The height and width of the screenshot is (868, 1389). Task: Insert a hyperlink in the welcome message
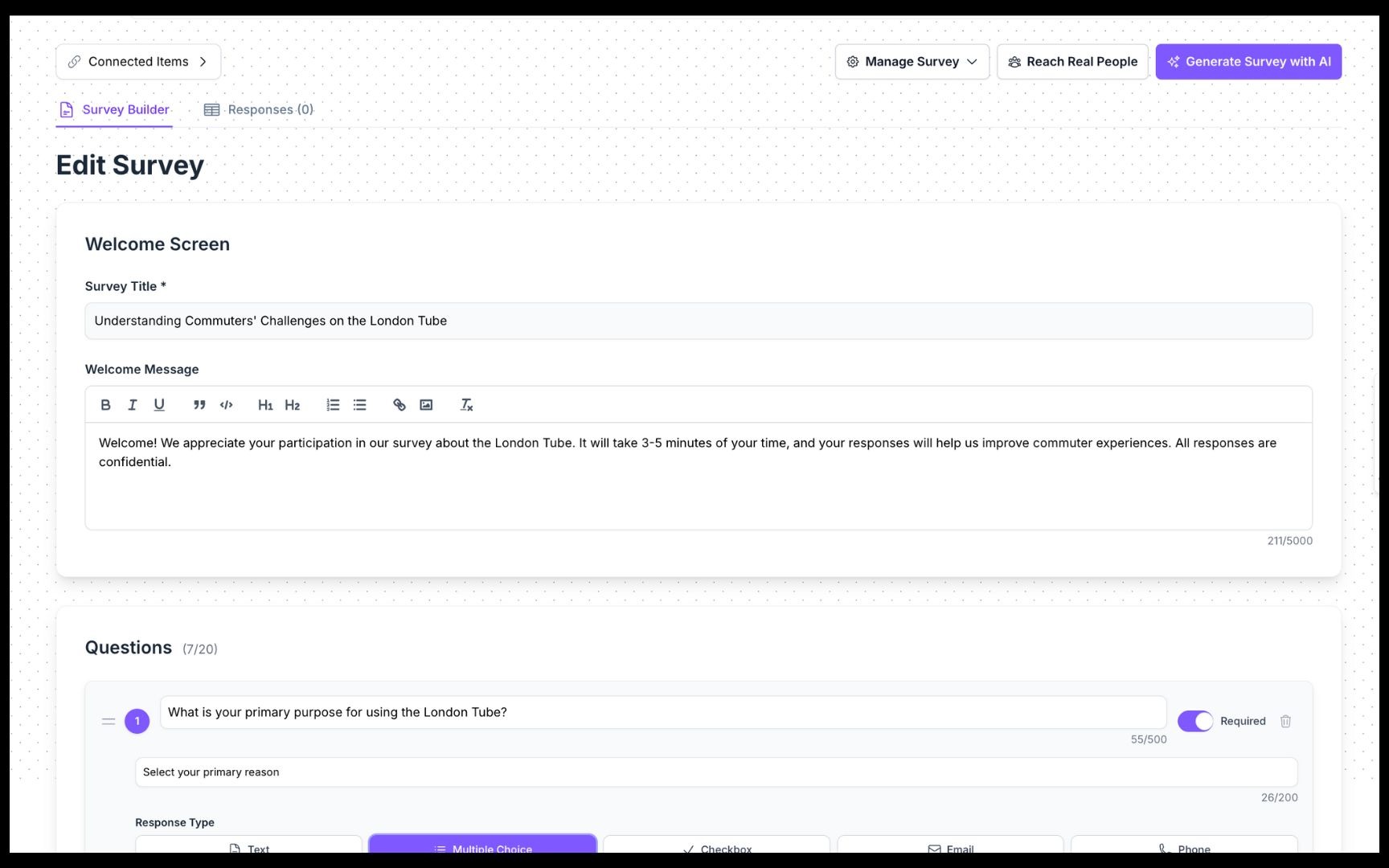399,404
